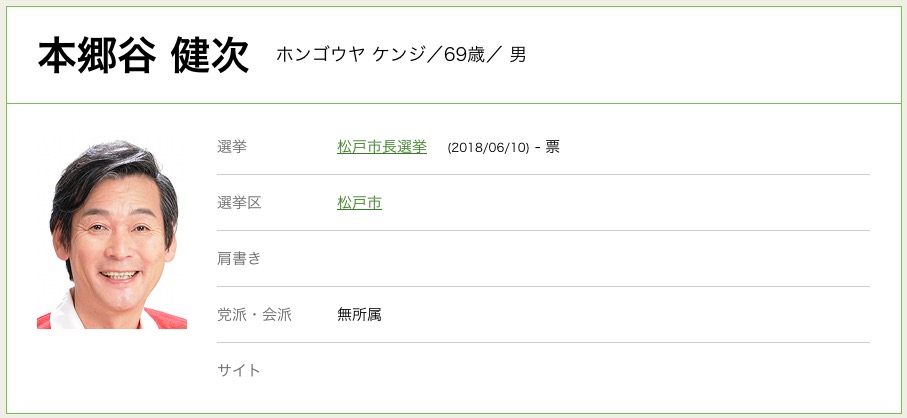Viewport: 907px width, 418px height.
Task: Click the candidate's portrait photo
Action: [x=111, y=234]
